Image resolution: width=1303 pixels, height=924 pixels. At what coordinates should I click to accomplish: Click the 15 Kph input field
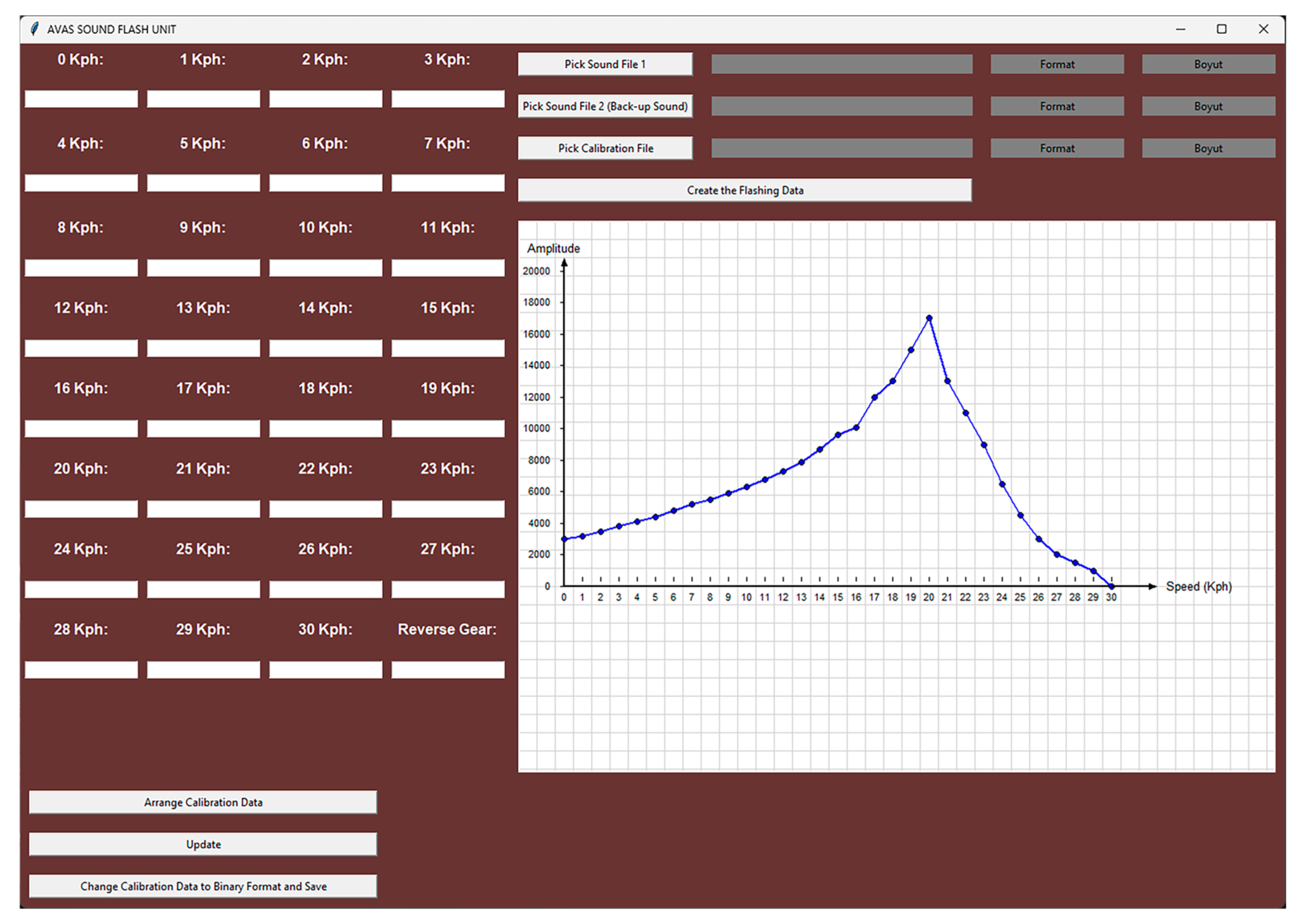[448, 349]
